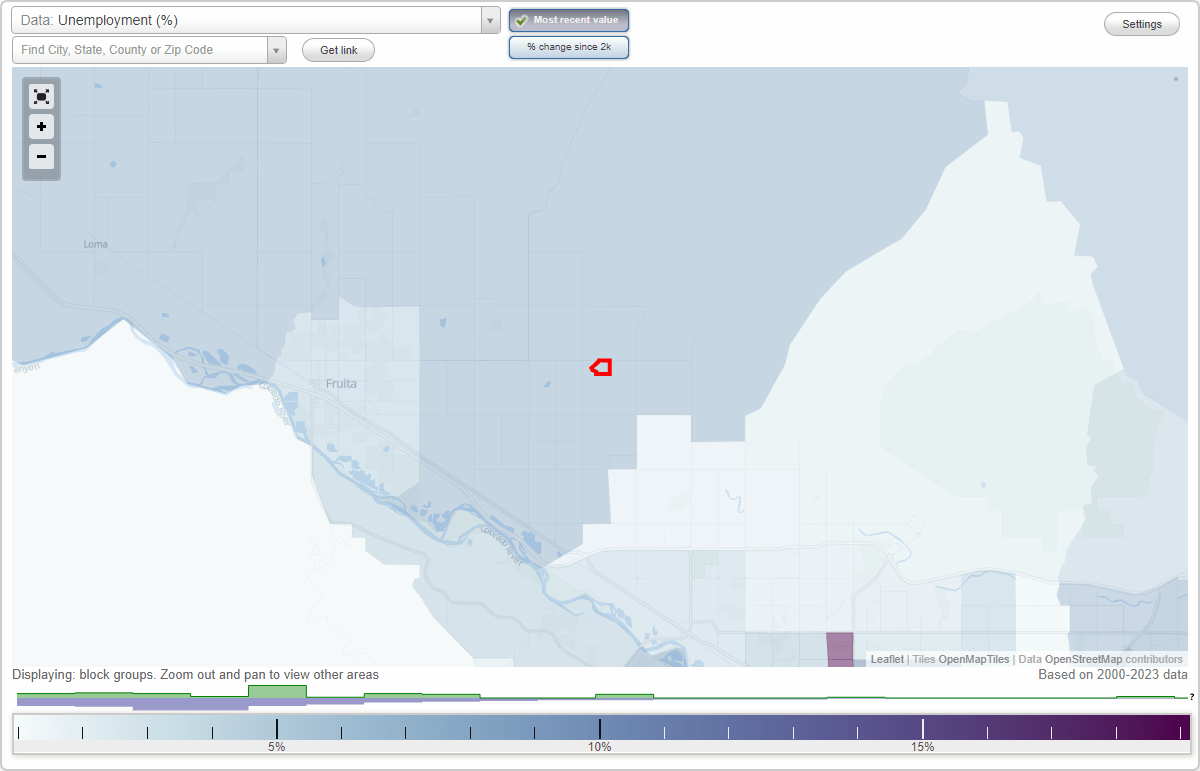Open the OpenStreetMap attribution link
Screen dimensions: 1200x771
pyautogui.click(x=1084, y=660)
